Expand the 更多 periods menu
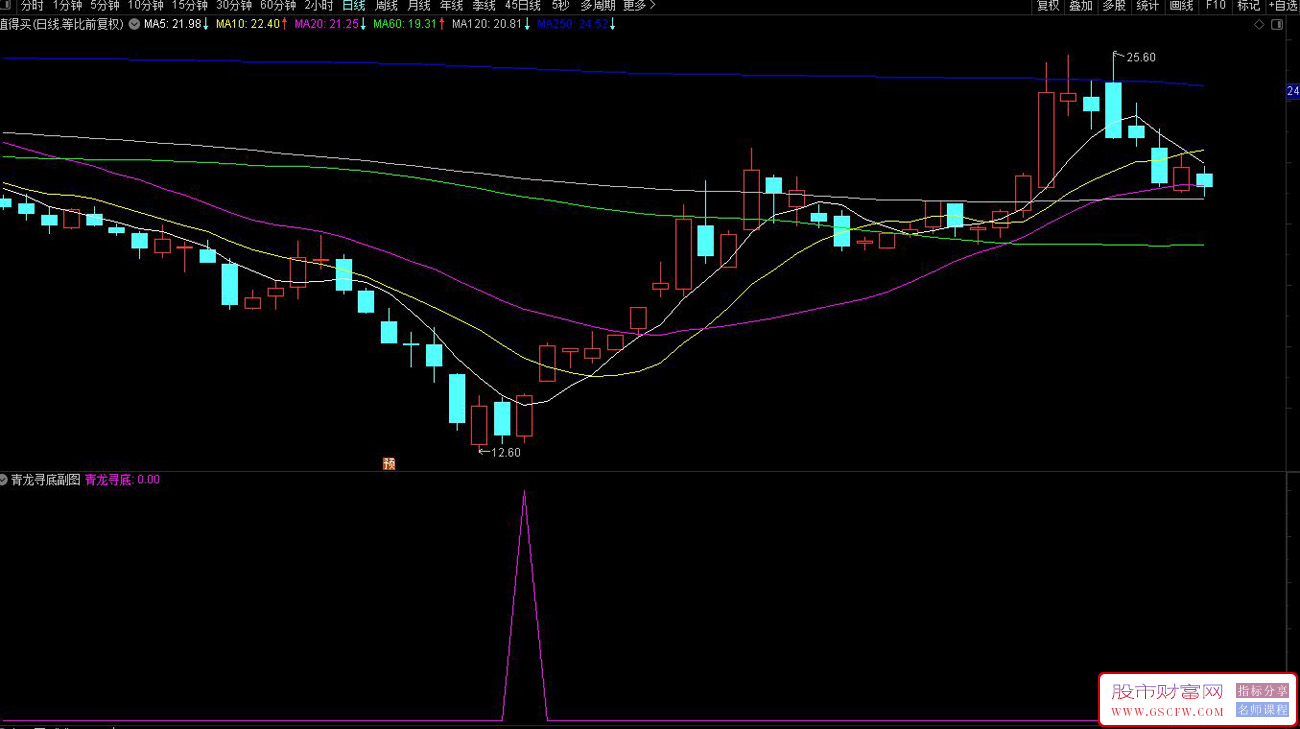The width and height of the screenshot is (1300, 729). point(639,5)
